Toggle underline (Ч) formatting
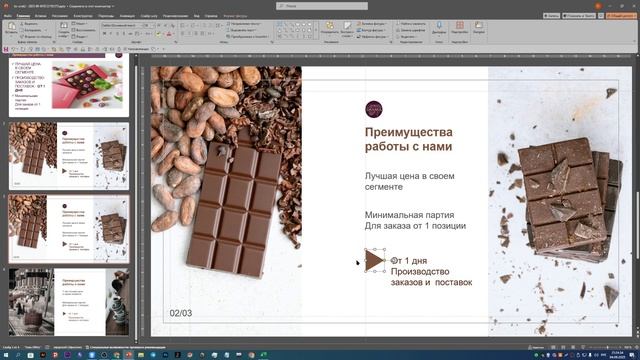Image resolution: width=640 pixels, height=360 pixels. pyautogui.click(x=117, y=33)
